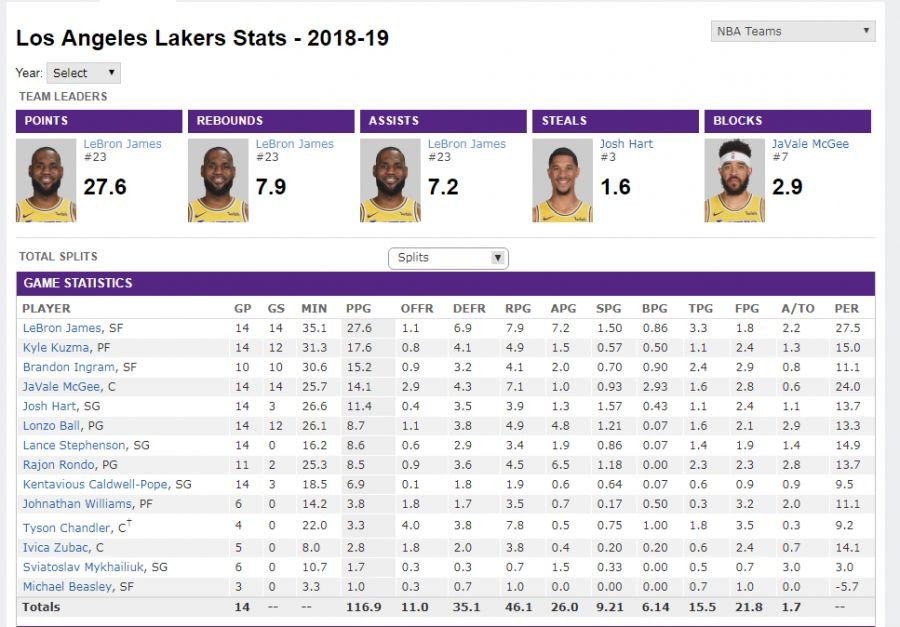Open Brandon Ingram player page
Image resolution: width=900 pixels, height=627 pixels.
69,367
